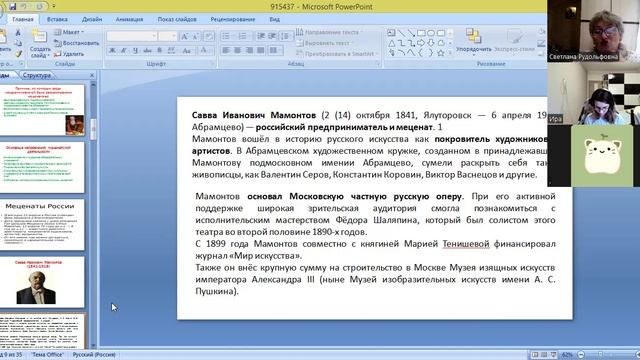Click Восстановить to reset the slide
Screen dimensions: 640x360
click(x=77, y=43)
